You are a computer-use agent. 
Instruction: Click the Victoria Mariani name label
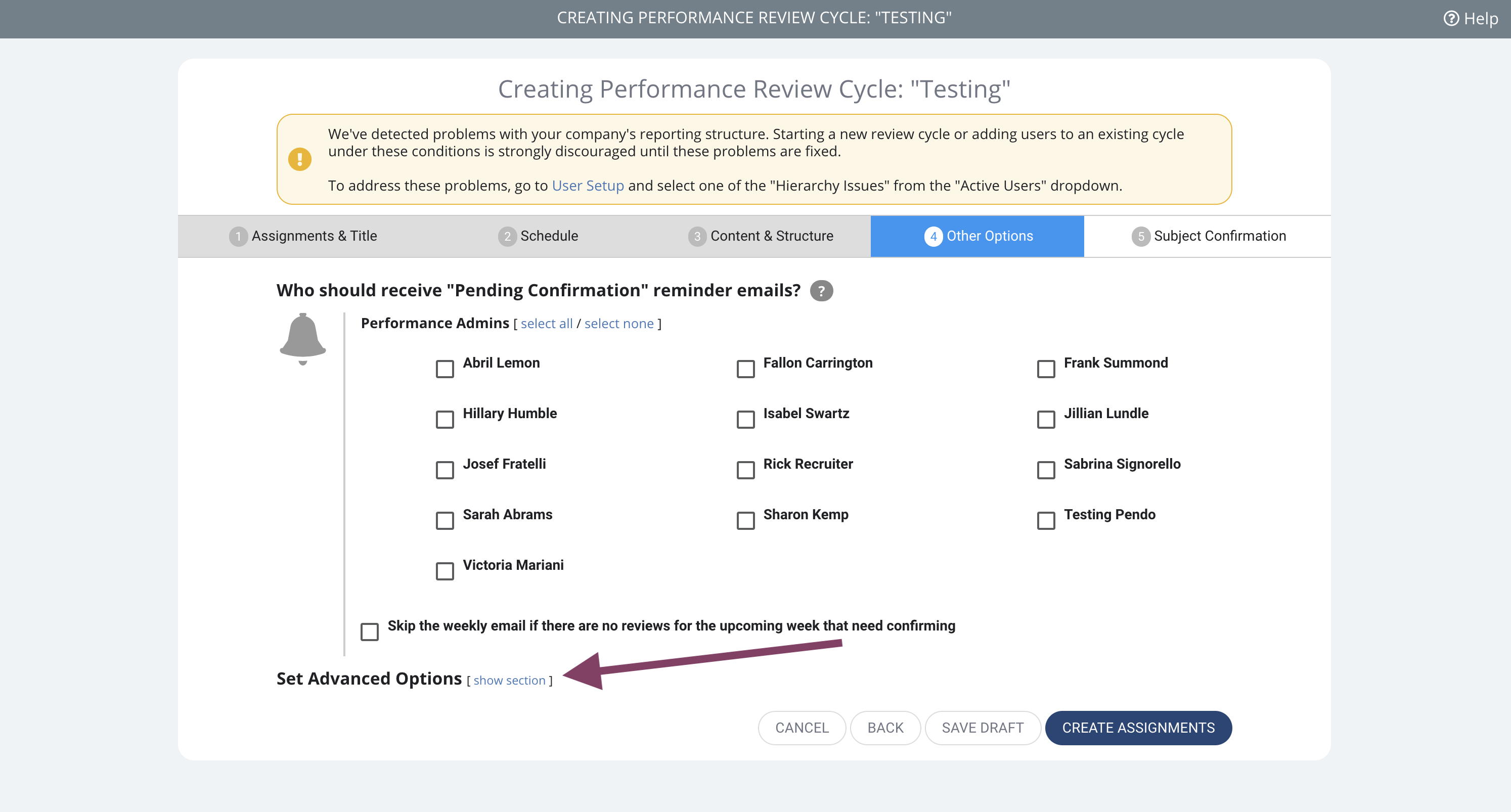[513, 565]
